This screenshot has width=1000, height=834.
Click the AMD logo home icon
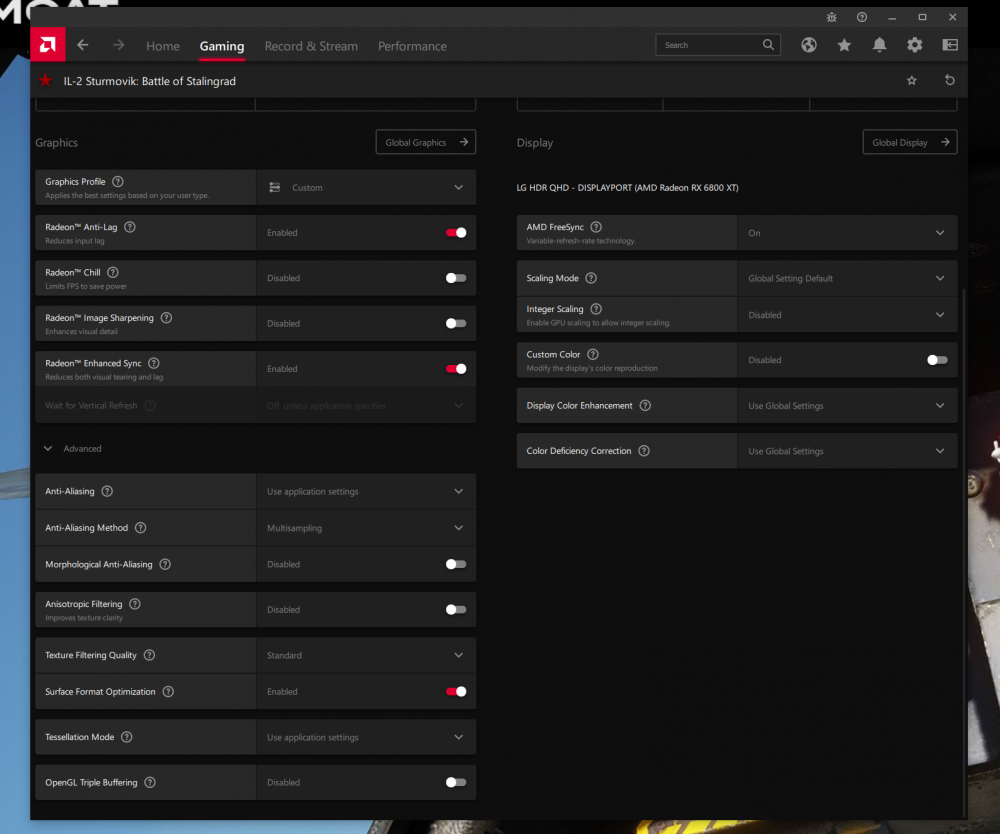click(x=47, y=45)
